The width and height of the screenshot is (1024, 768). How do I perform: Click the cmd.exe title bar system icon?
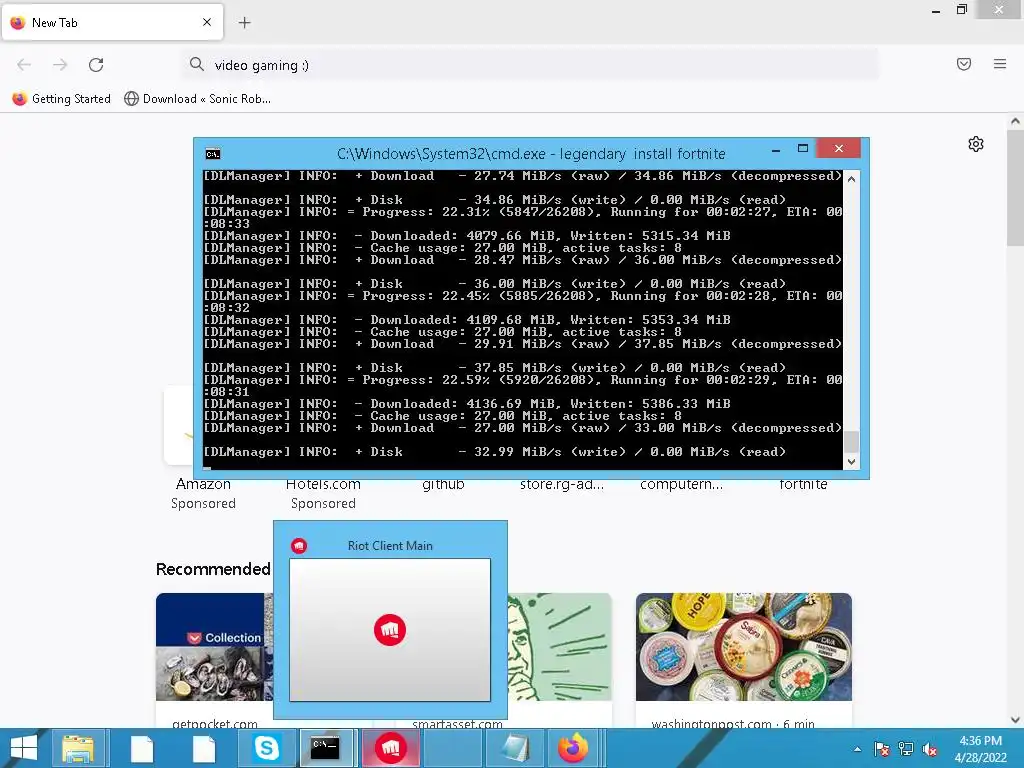[213, 154]
